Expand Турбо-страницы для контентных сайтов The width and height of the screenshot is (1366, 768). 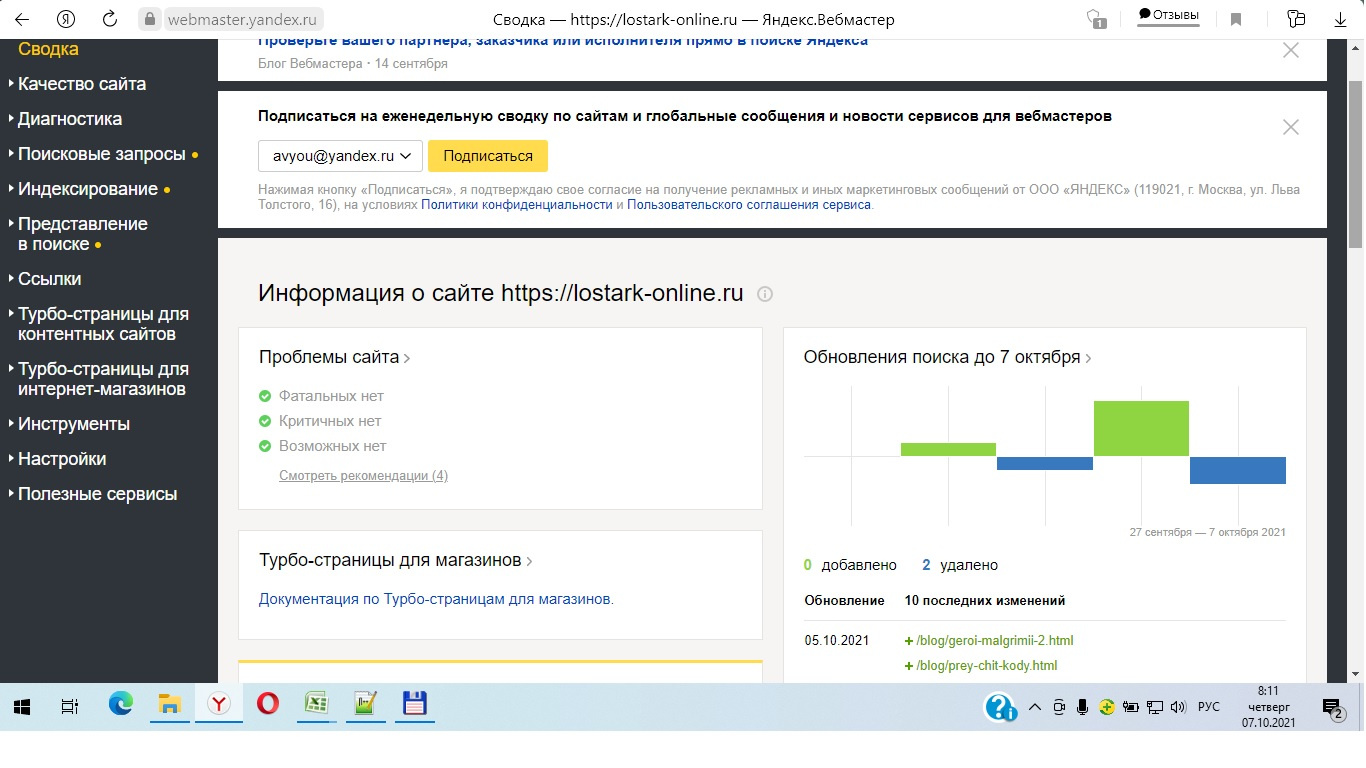pos(103,324)
